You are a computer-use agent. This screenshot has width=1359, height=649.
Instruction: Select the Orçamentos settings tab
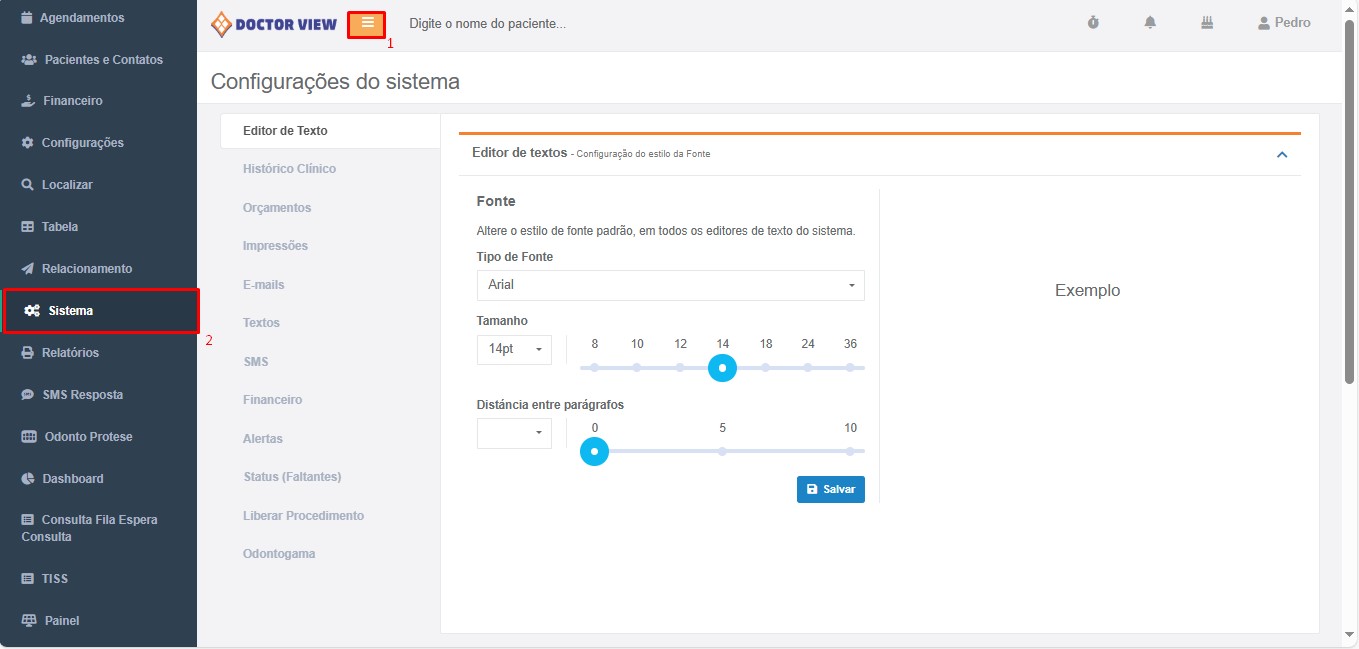click(x=277, y=208)
